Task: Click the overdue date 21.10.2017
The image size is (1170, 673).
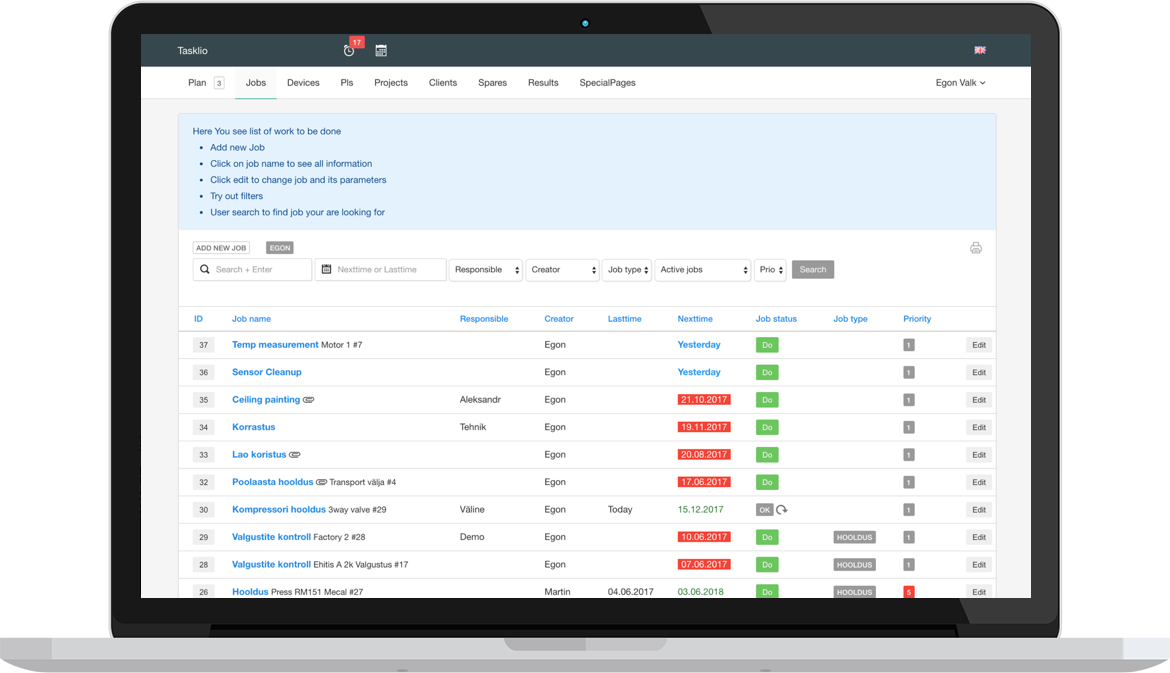Action: coord(704,400)
